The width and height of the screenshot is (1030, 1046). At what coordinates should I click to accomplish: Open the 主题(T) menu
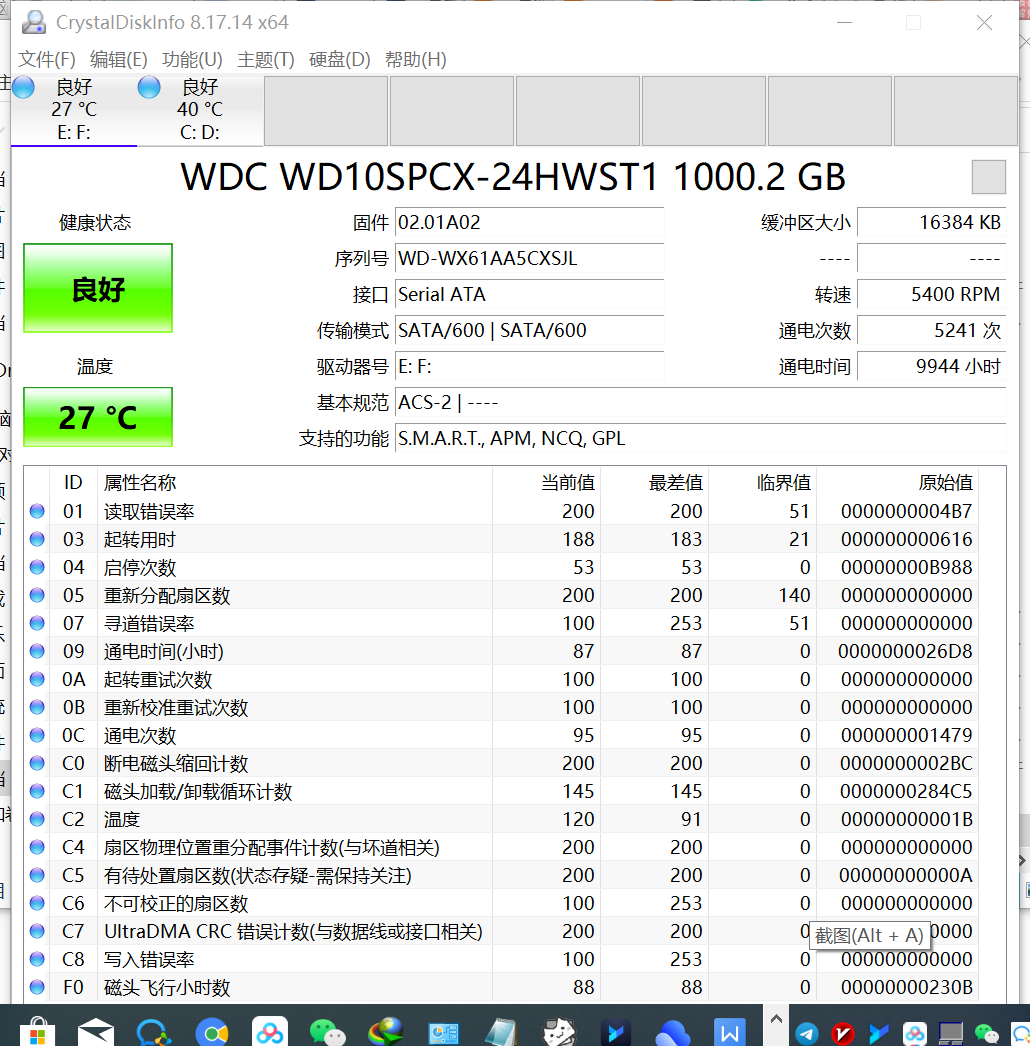pyautogui.click(x=265, y=60)
